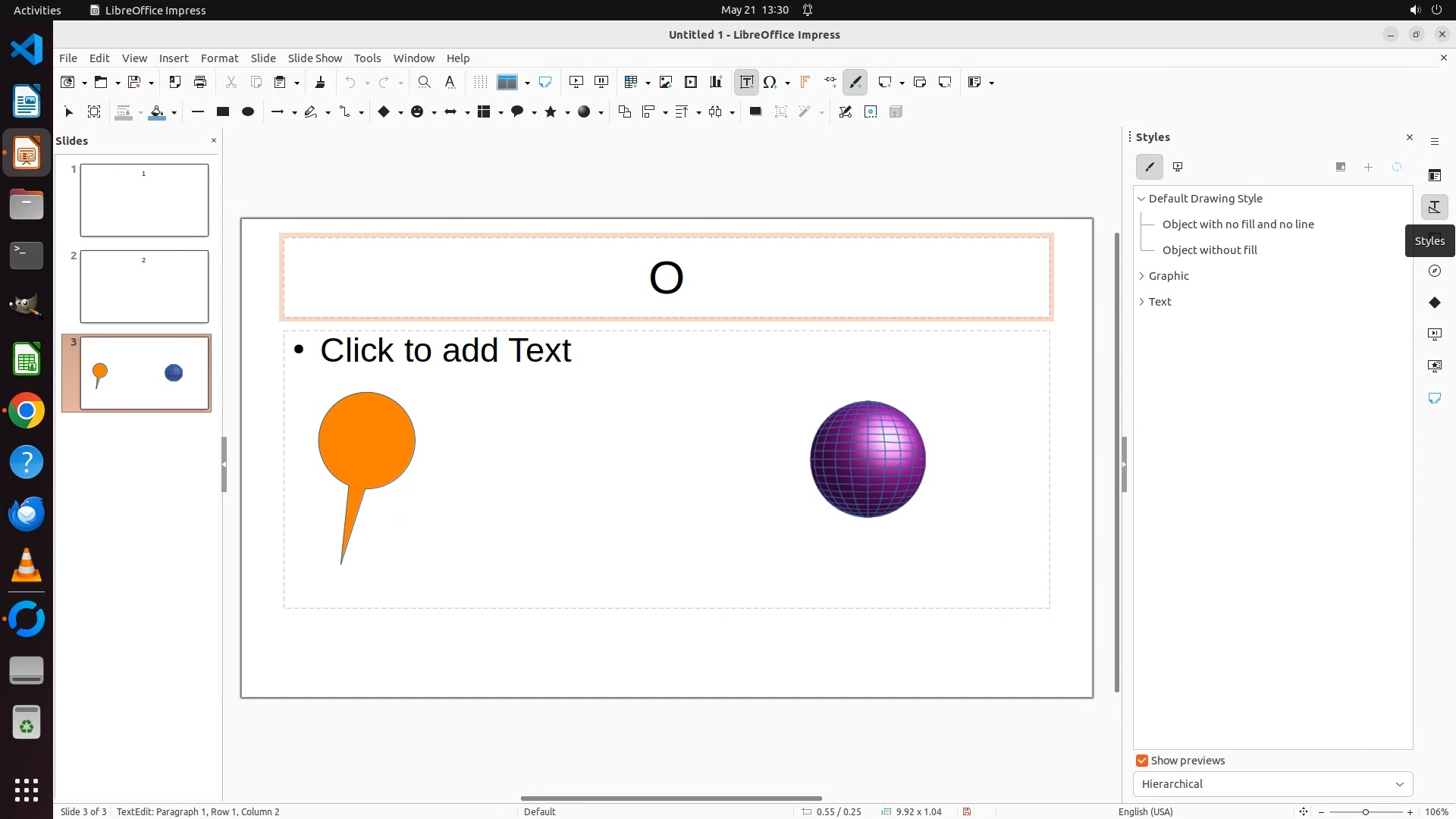
Task: Expand the Graphic styles tree node
Action: click(1142, 276)
